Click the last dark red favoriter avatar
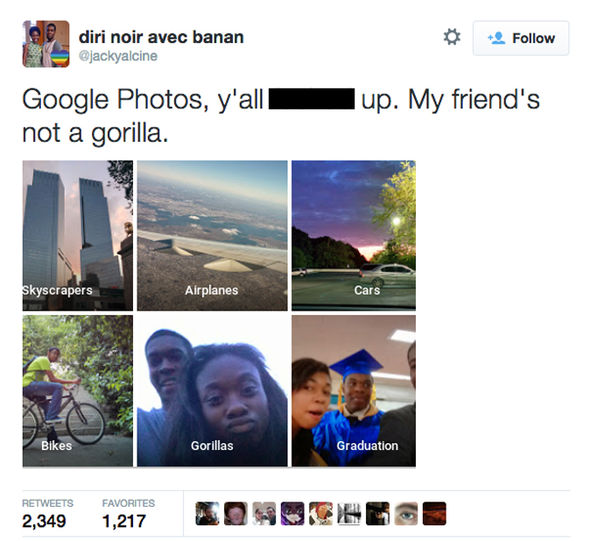Viewport: 590px width, 541px height. tap(434, 513)
